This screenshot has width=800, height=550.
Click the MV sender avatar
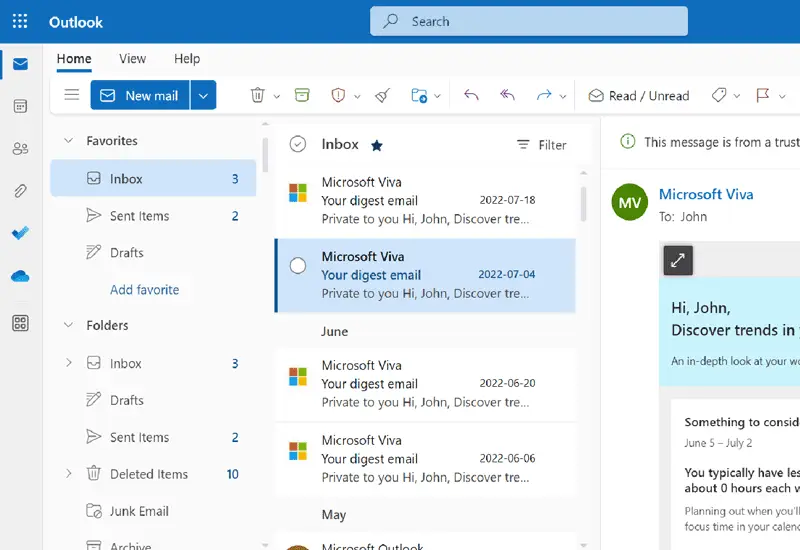click(x=630, y=202)
